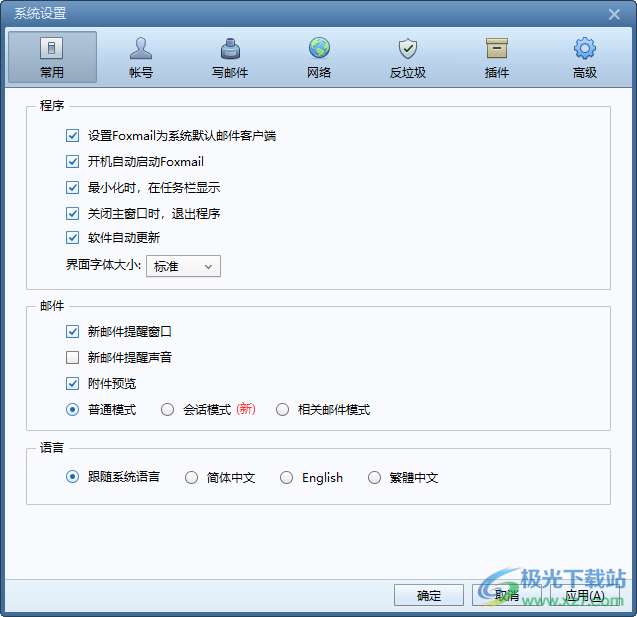Click the 确定 confirm button
The height and width of the screenshot is (617, 637).
[429, 595]
